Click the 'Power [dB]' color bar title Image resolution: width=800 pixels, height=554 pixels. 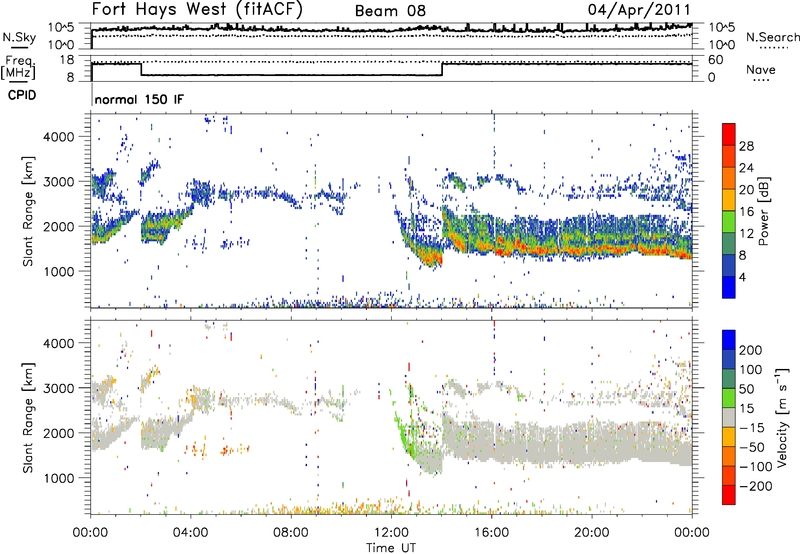pyautogui.click(x=763, y=211)
